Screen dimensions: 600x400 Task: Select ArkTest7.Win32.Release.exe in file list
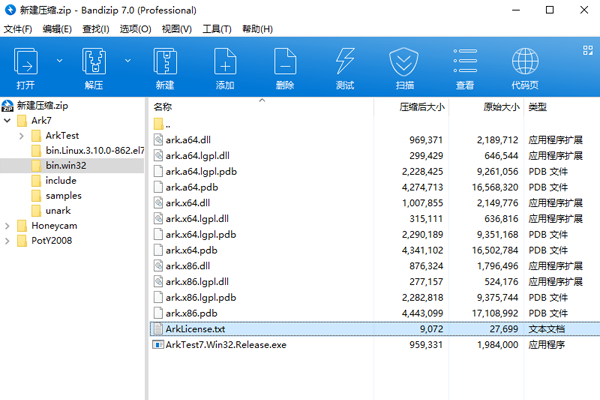[225, 344]
